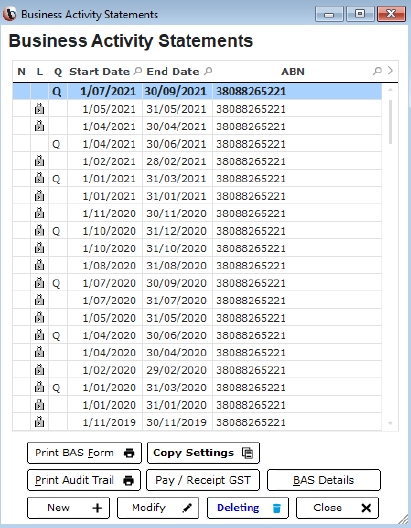The width and height of the screenshot is (411, 528).
Task: Click Q marker on the 30/06/2021 row
Action: click(56, 144)
